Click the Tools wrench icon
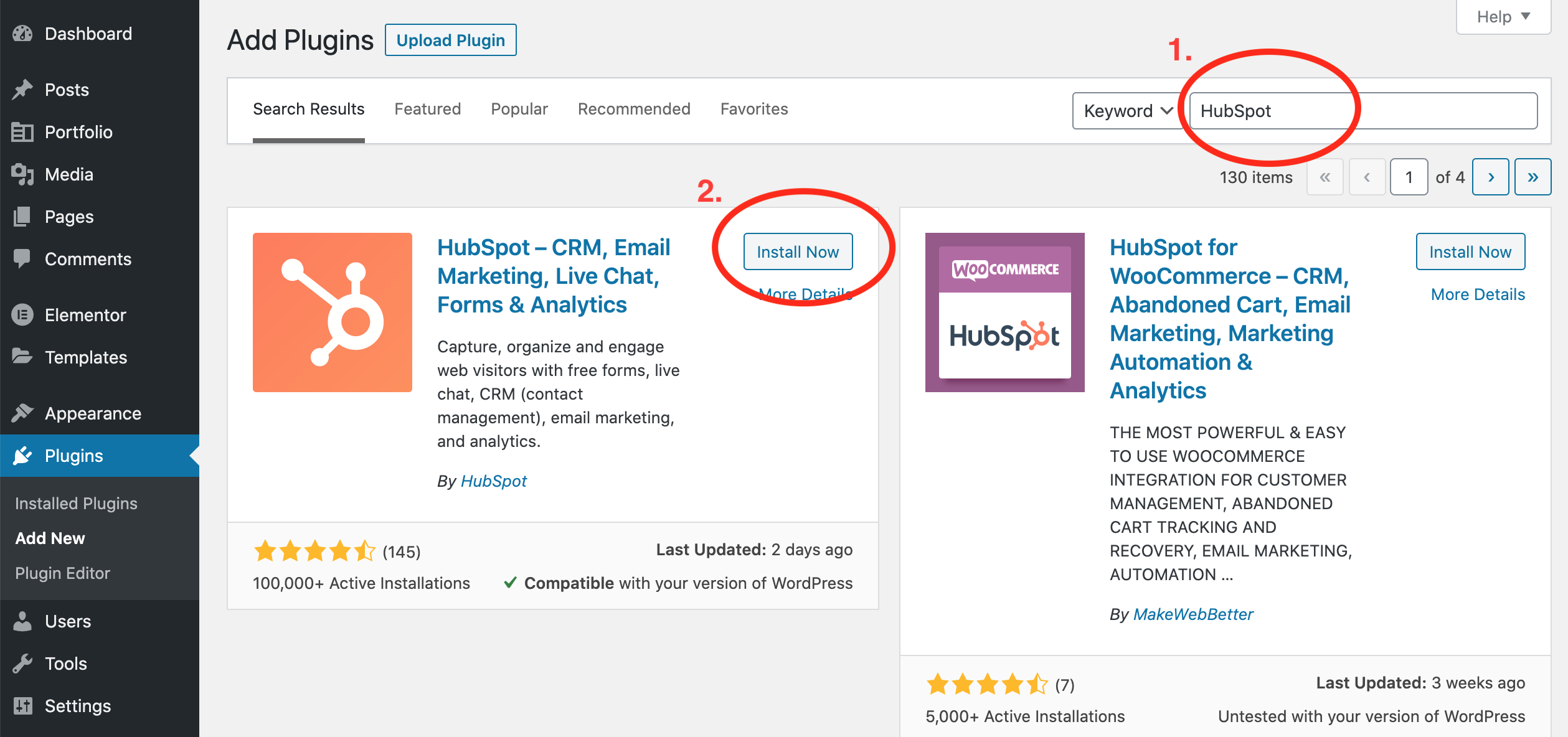 (x=22, y=664)
